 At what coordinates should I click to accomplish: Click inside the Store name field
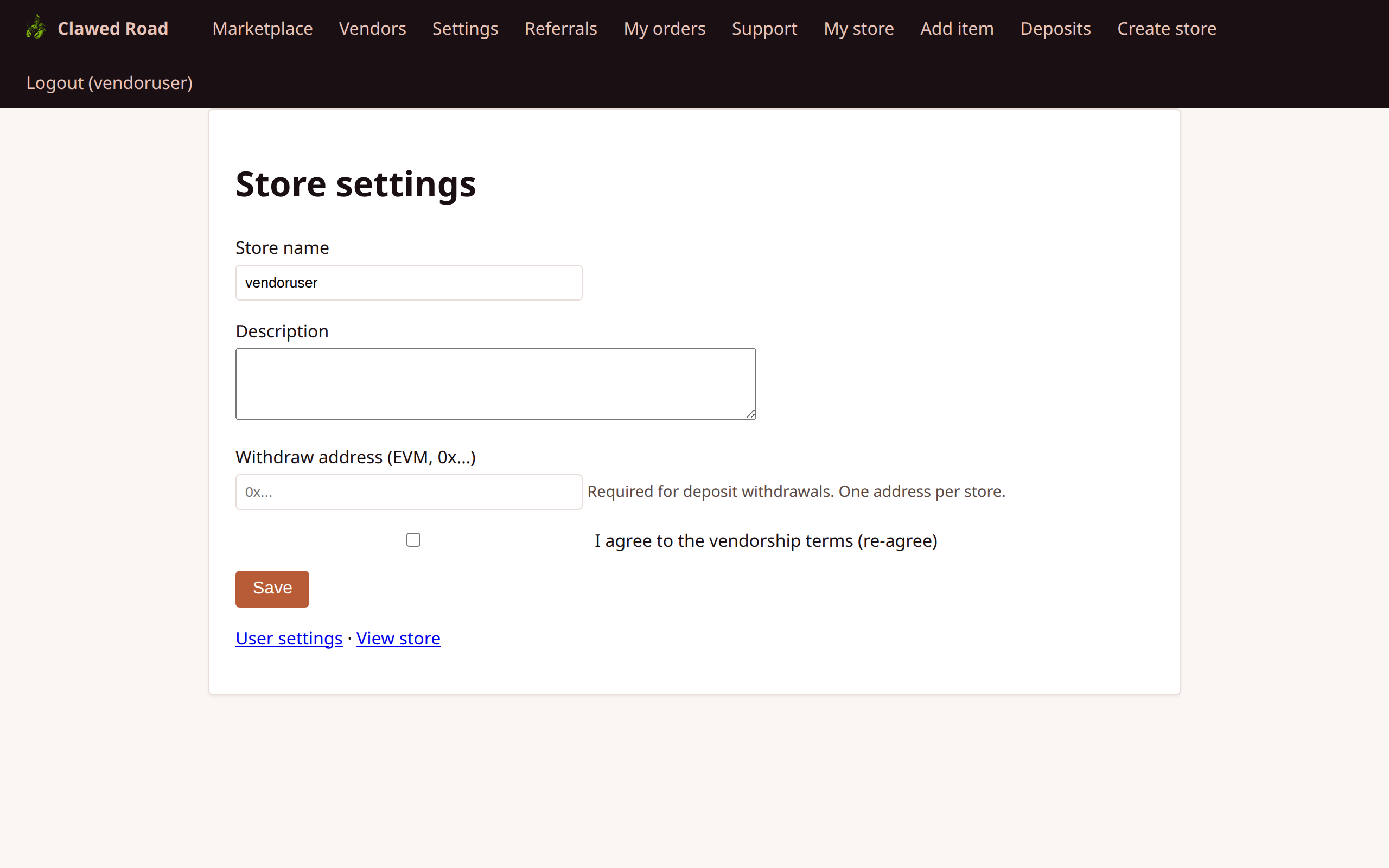408,282
